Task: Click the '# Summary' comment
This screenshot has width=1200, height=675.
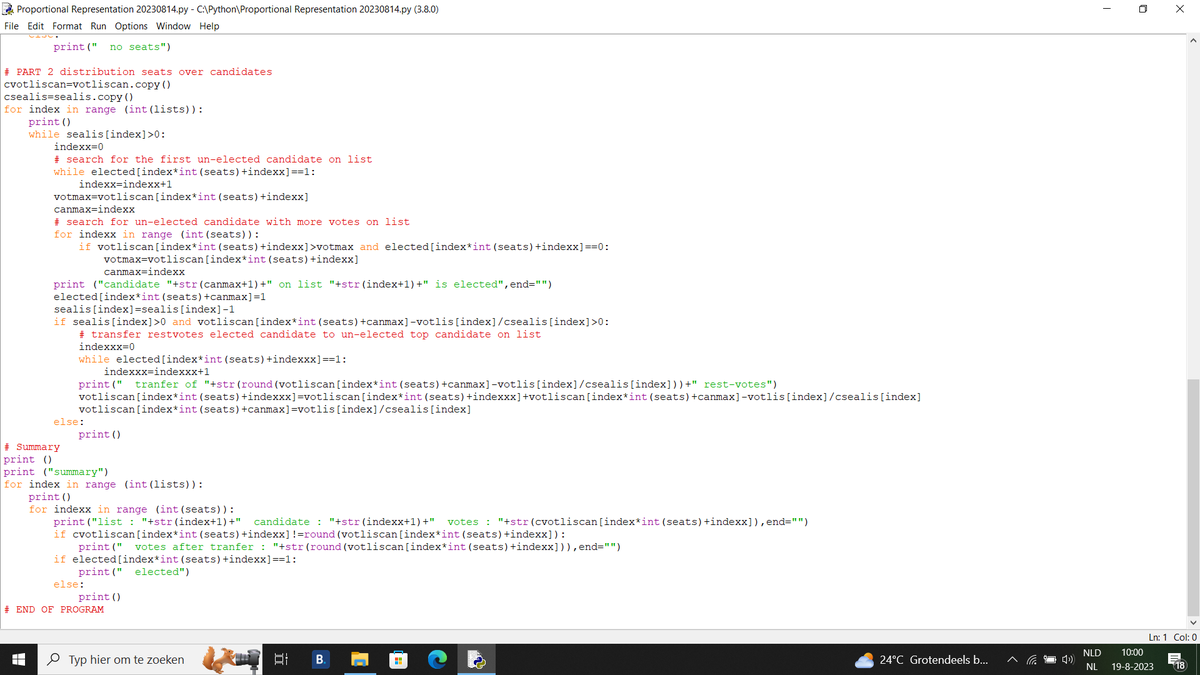Action: coord(32,447)
